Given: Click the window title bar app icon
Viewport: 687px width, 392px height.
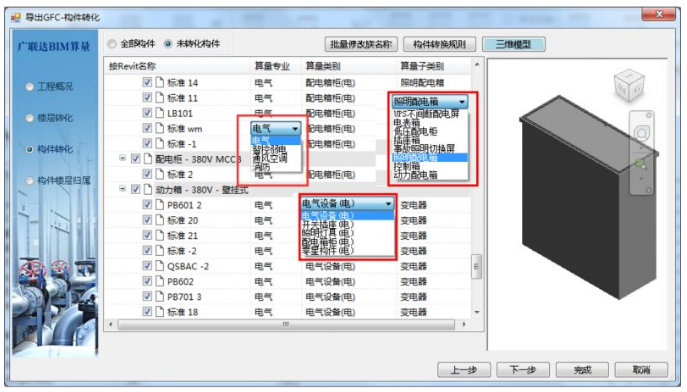Looking at the screenshot, I should click(16, 18).
